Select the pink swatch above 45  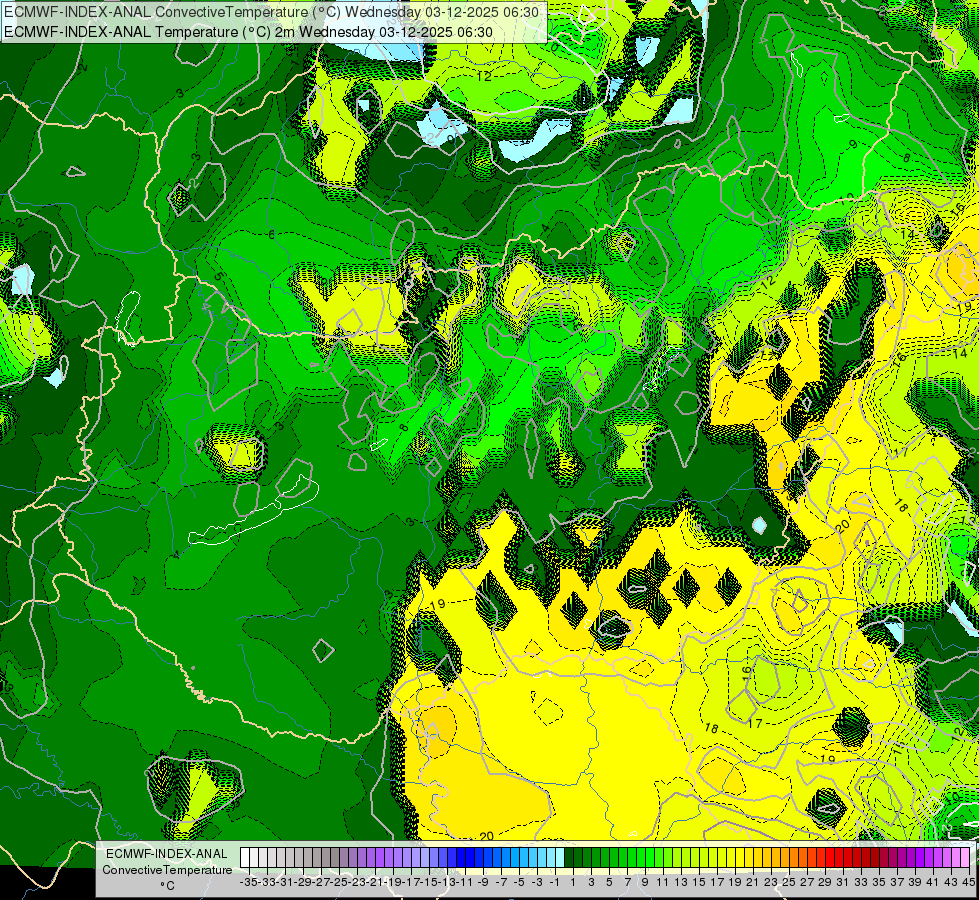click(965, 857)
